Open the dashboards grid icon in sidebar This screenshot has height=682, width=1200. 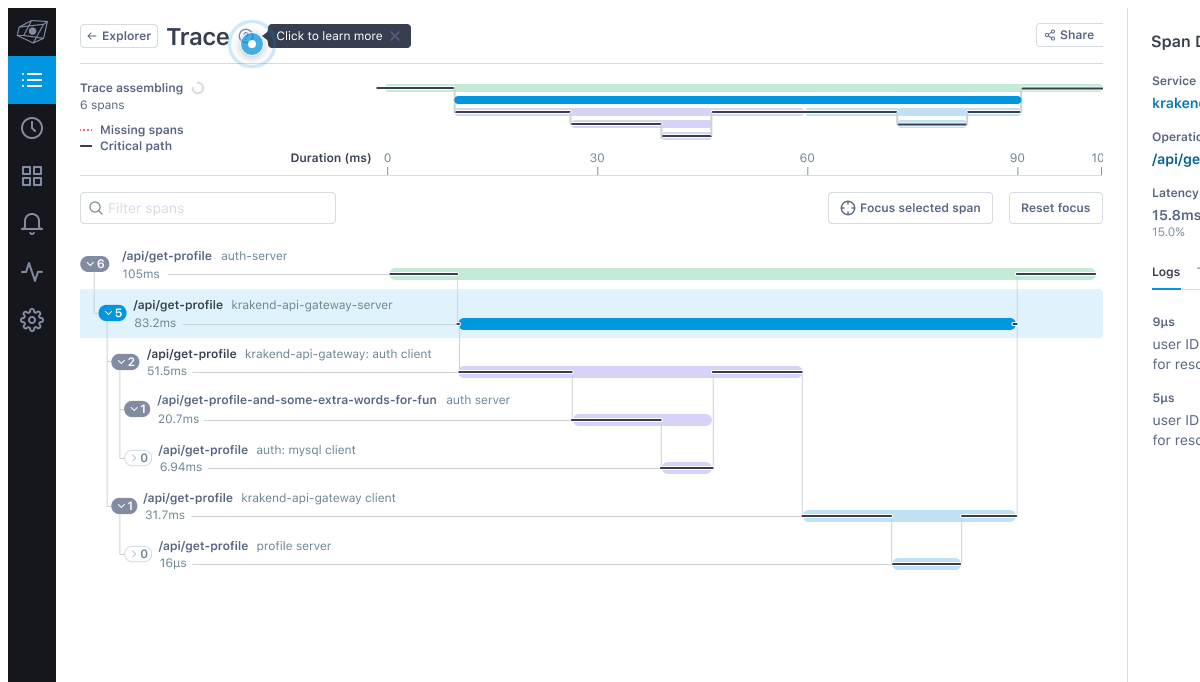click(32, 176)
